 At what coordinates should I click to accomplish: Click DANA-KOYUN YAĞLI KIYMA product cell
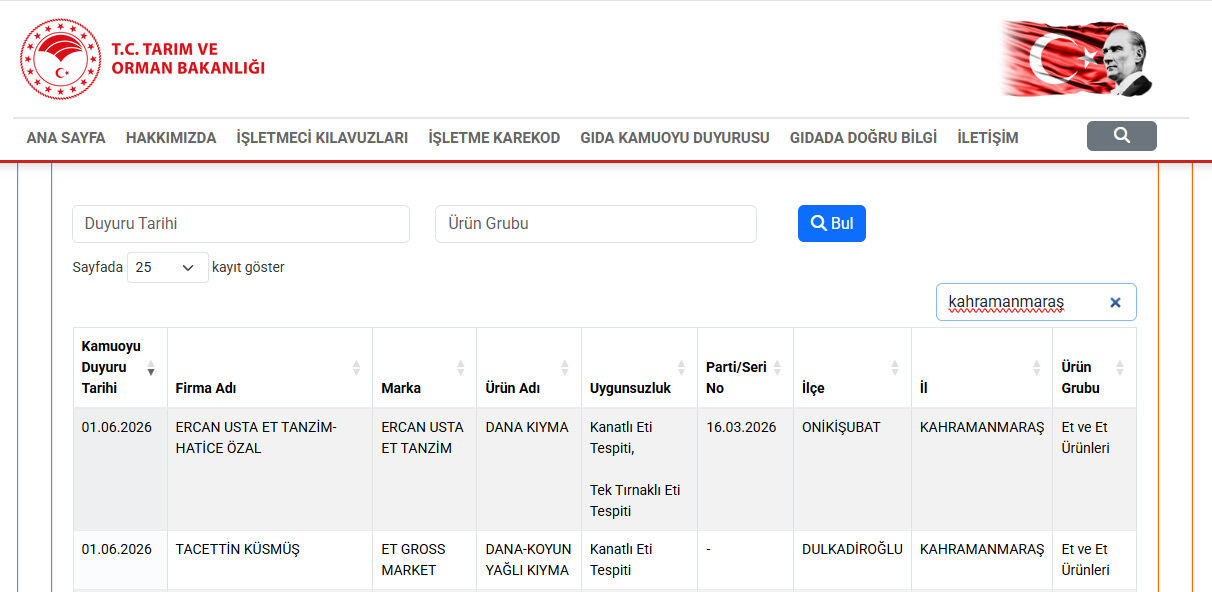[529, 560]
